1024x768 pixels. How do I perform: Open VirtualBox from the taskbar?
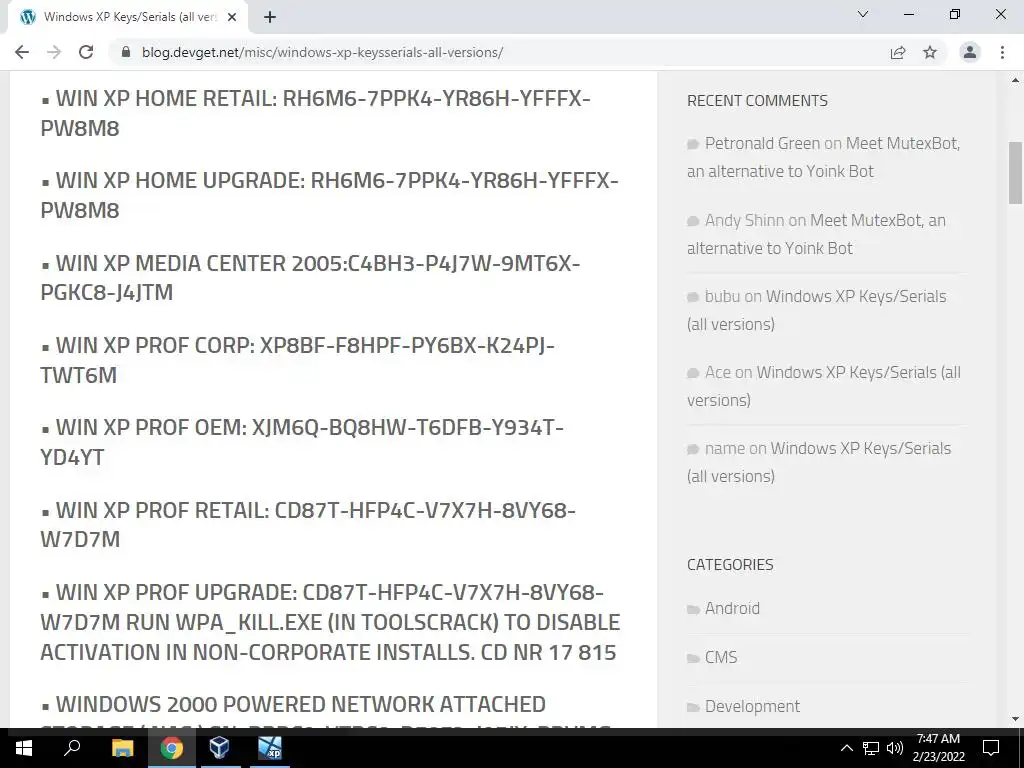(x=219, y=748)
